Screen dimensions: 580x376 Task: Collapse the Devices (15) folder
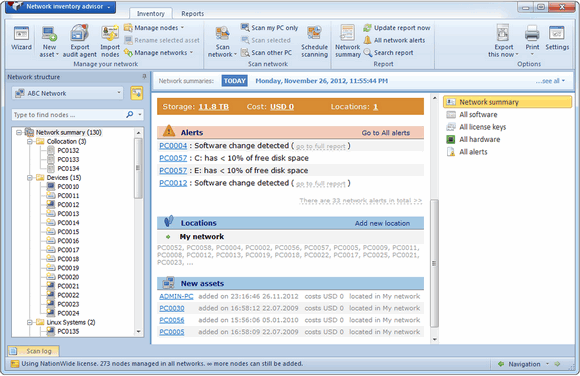point(30,178)
